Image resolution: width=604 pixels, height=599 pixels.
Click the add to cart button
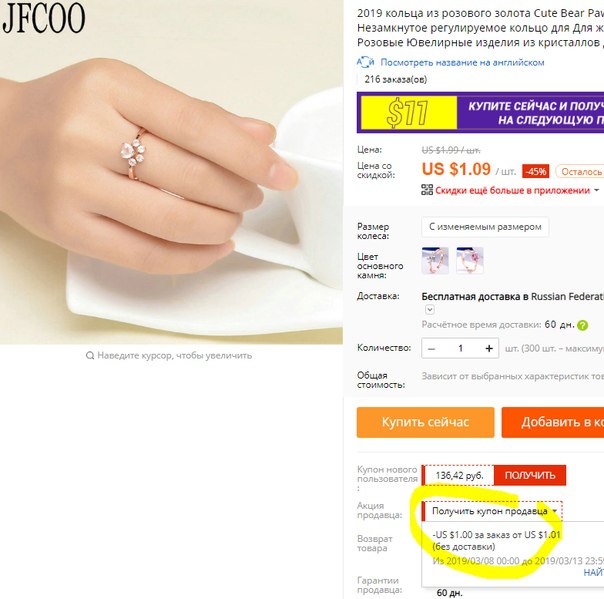coord(553,422)
